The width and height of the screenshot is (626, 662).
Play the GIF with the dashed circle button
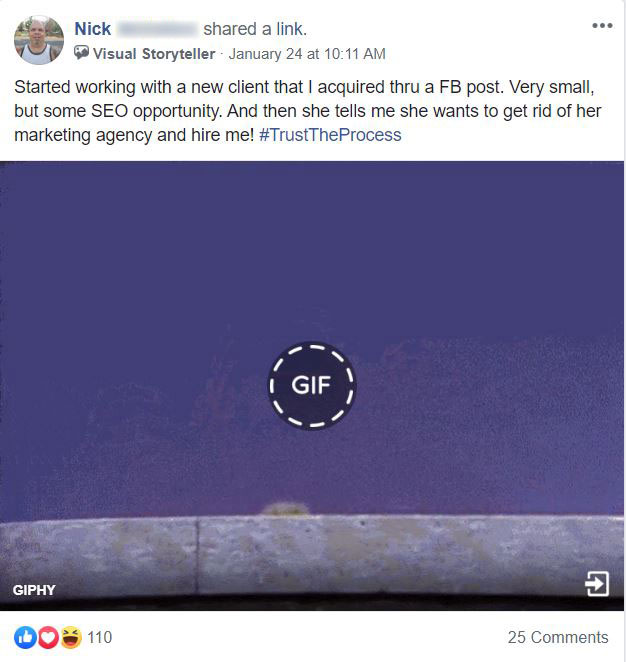tap(312, 385)
